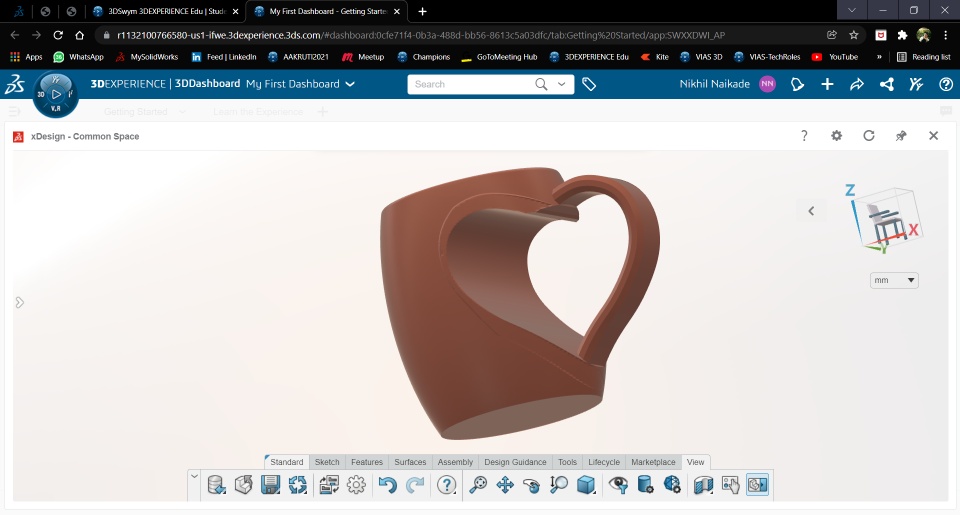960x515 pixels.
Task: Click the 3DS logo in header
Action: [15, 84]
